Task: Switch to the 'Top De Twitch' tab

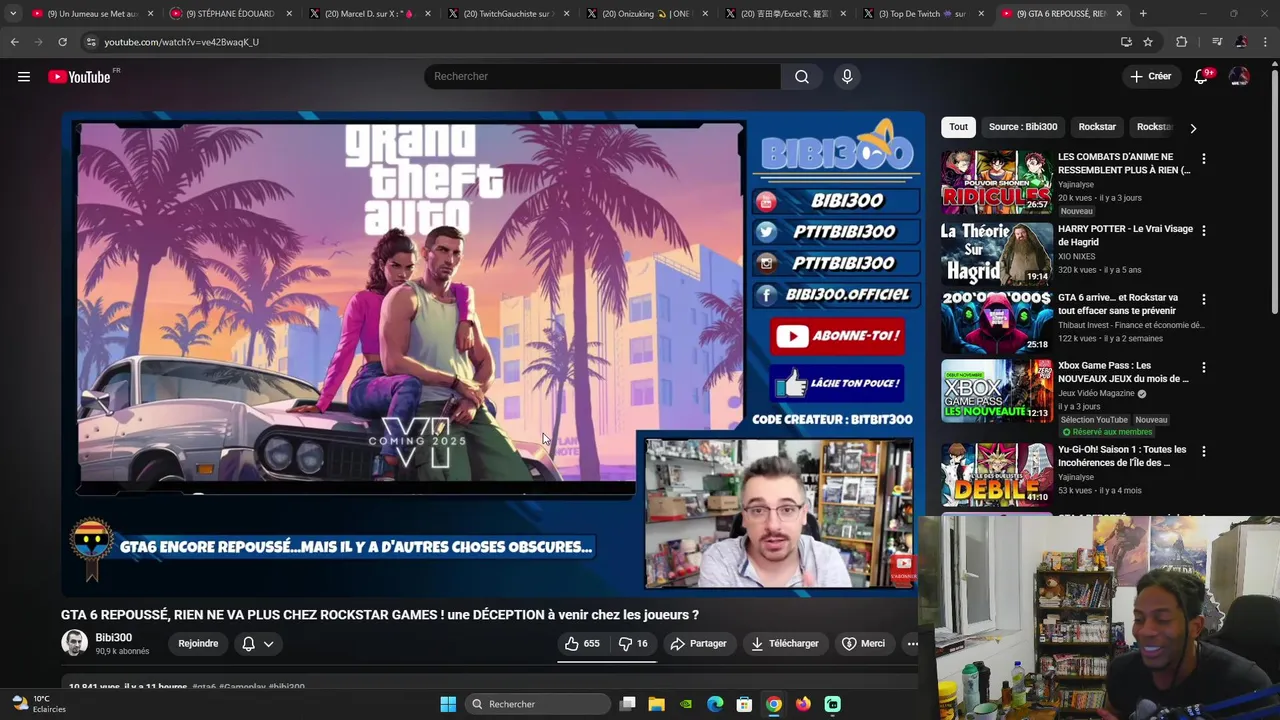Action: click(x=923, y=14)
